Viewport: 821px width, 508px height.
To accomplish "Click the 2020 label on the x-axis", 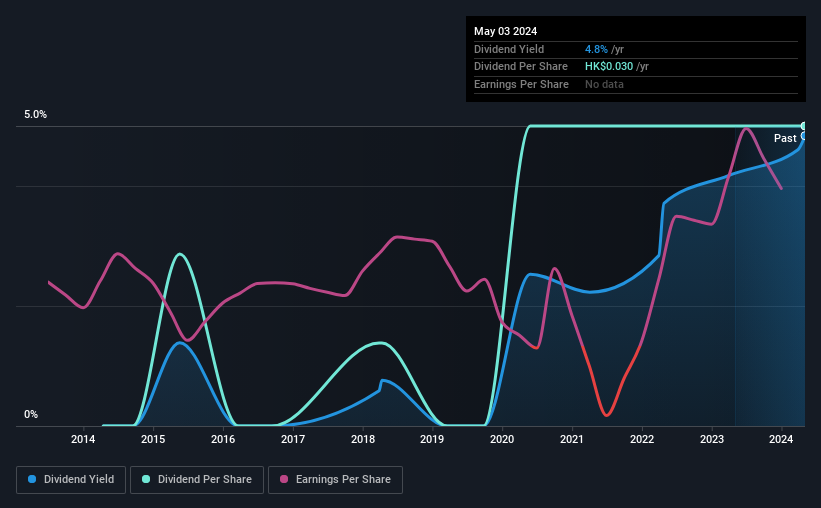I will click(x=502, y=439).
